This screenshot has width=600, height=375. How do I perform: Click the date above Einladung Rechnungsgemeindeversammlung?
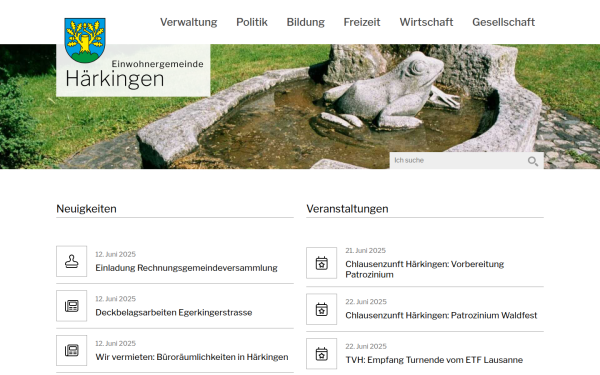[116, 254]
